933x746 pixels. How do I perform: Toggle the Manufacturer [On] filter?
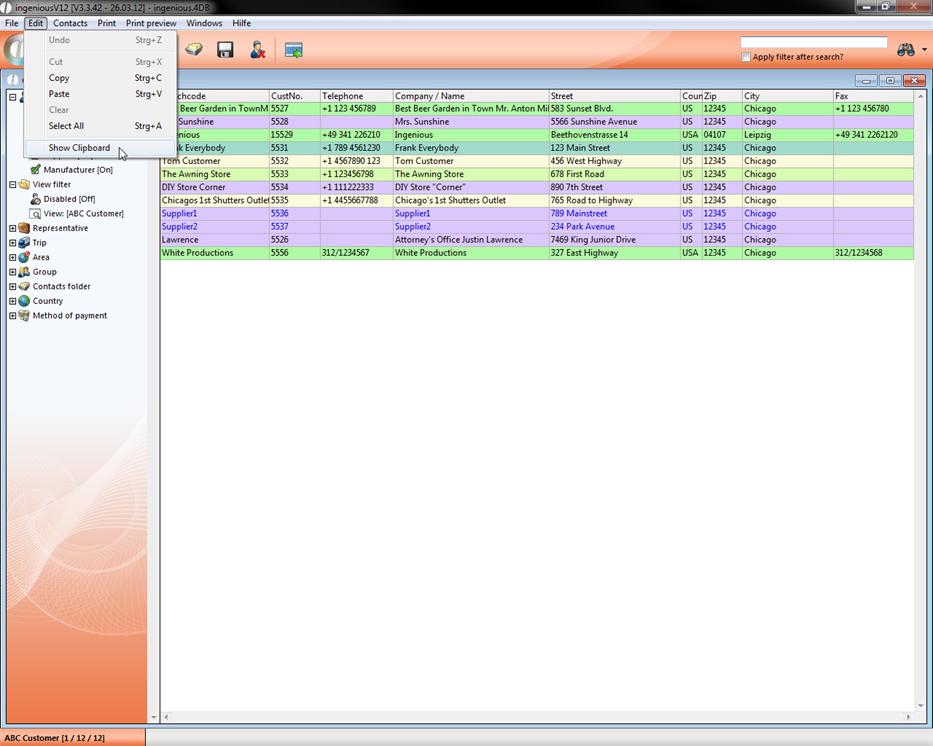click(77, 170)
